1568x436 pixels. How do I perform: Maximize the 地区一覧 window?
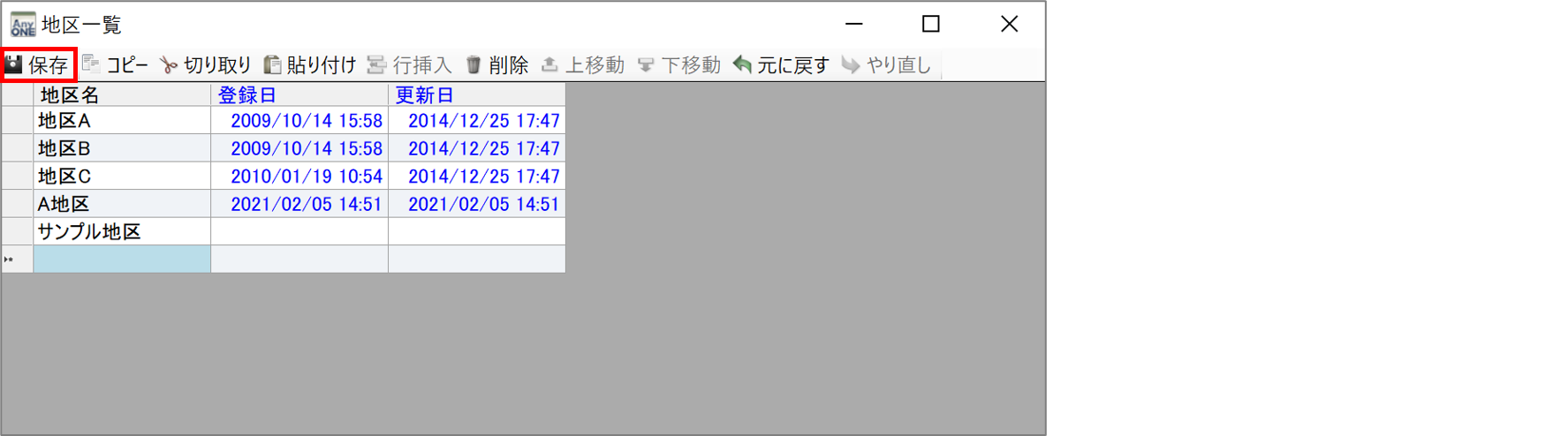point(931,24)
